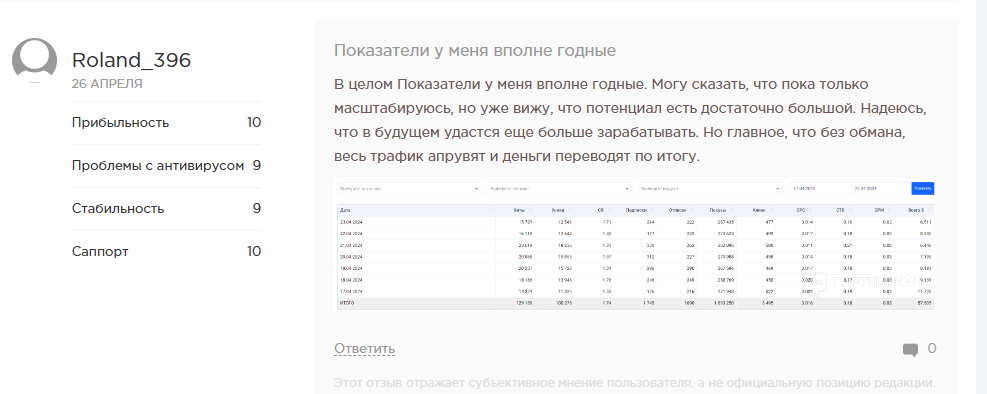
Task: Expand the first filter dropdown above the table
Action: pos(409,189)
